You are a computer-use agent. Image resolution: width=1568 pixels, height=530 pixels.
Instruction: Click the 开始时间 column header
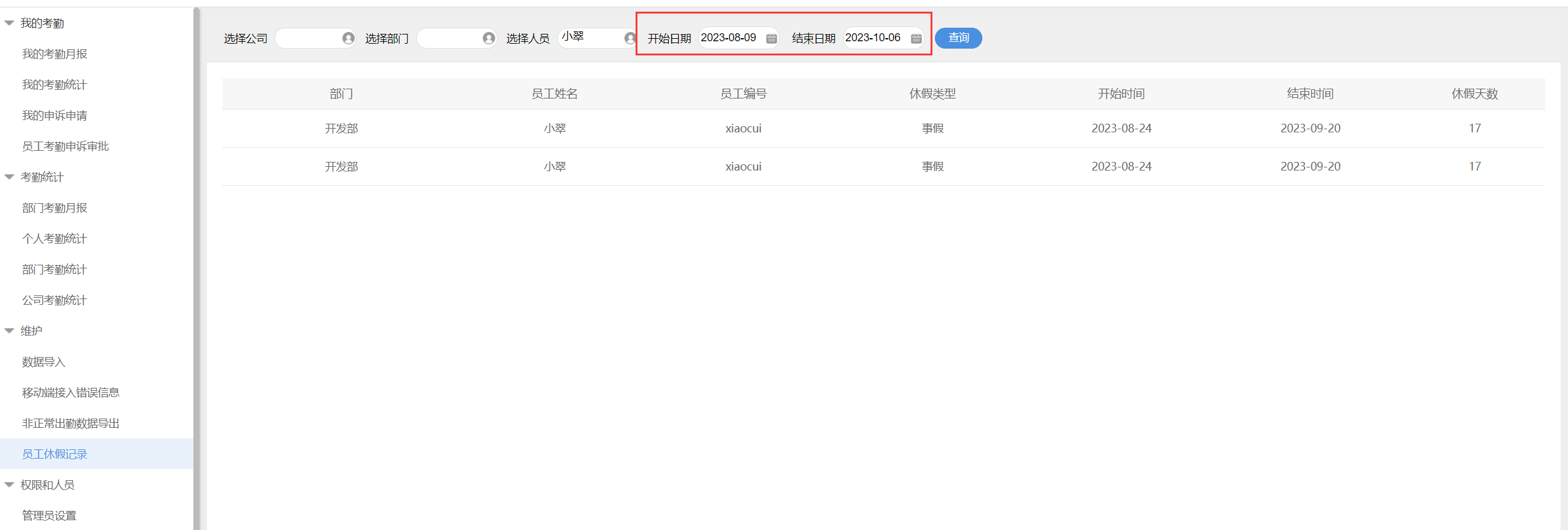pos(1121,94)
